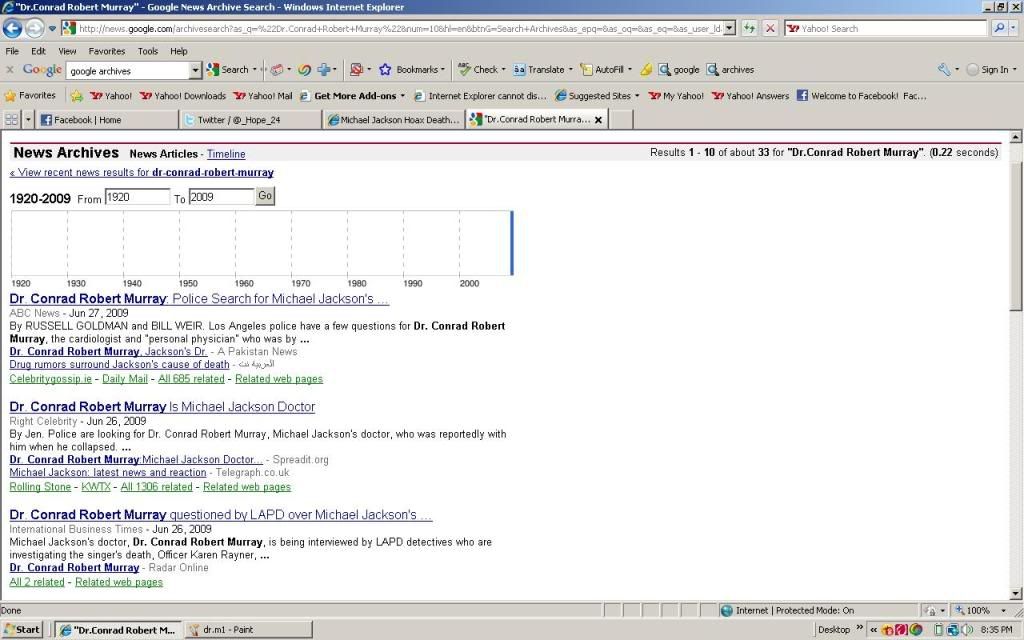1024x640 pixels.
Task: Click the Yahoo search magnifier icon
Action: point(999,28)
